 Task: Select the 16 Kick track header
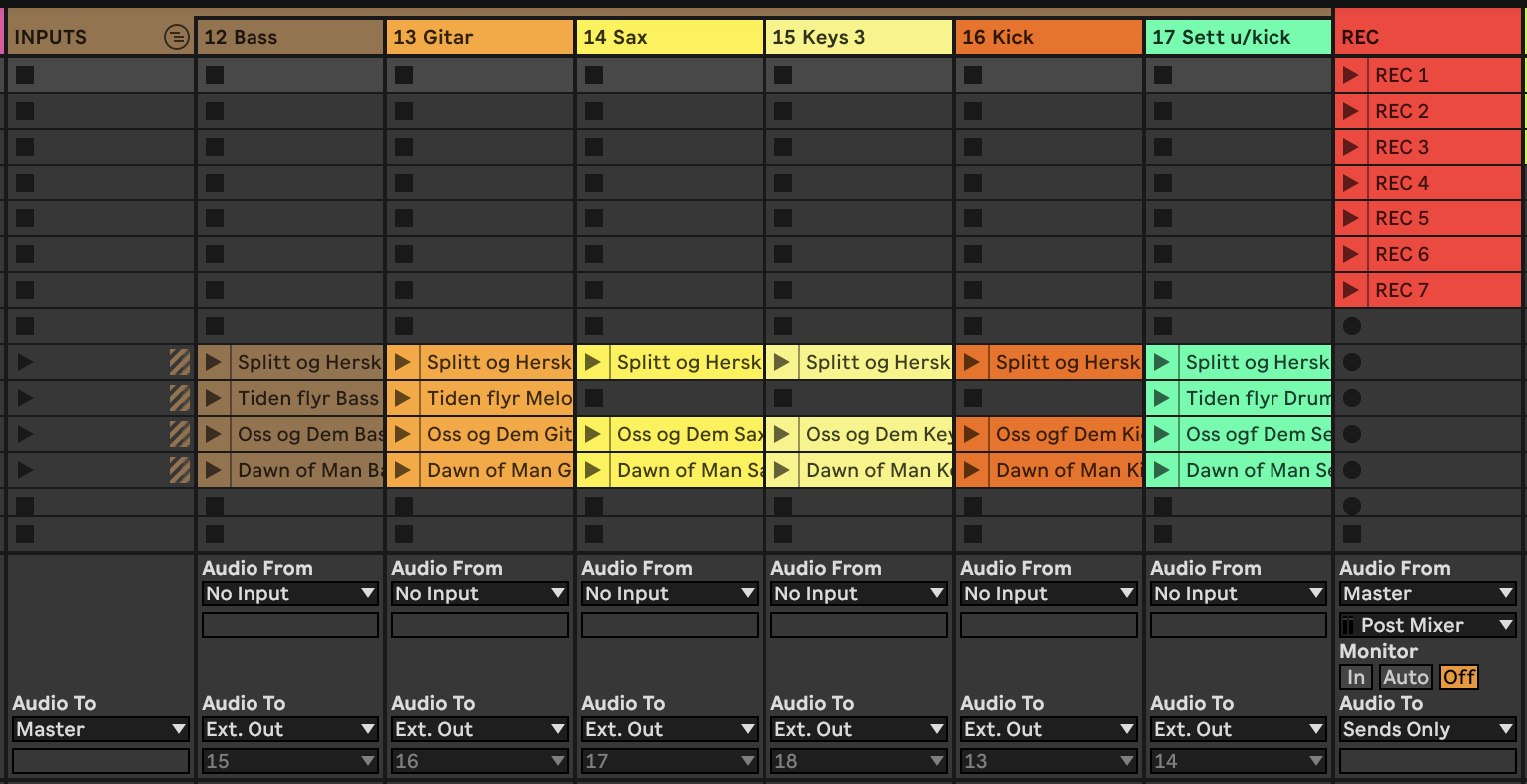[1048, 38]
